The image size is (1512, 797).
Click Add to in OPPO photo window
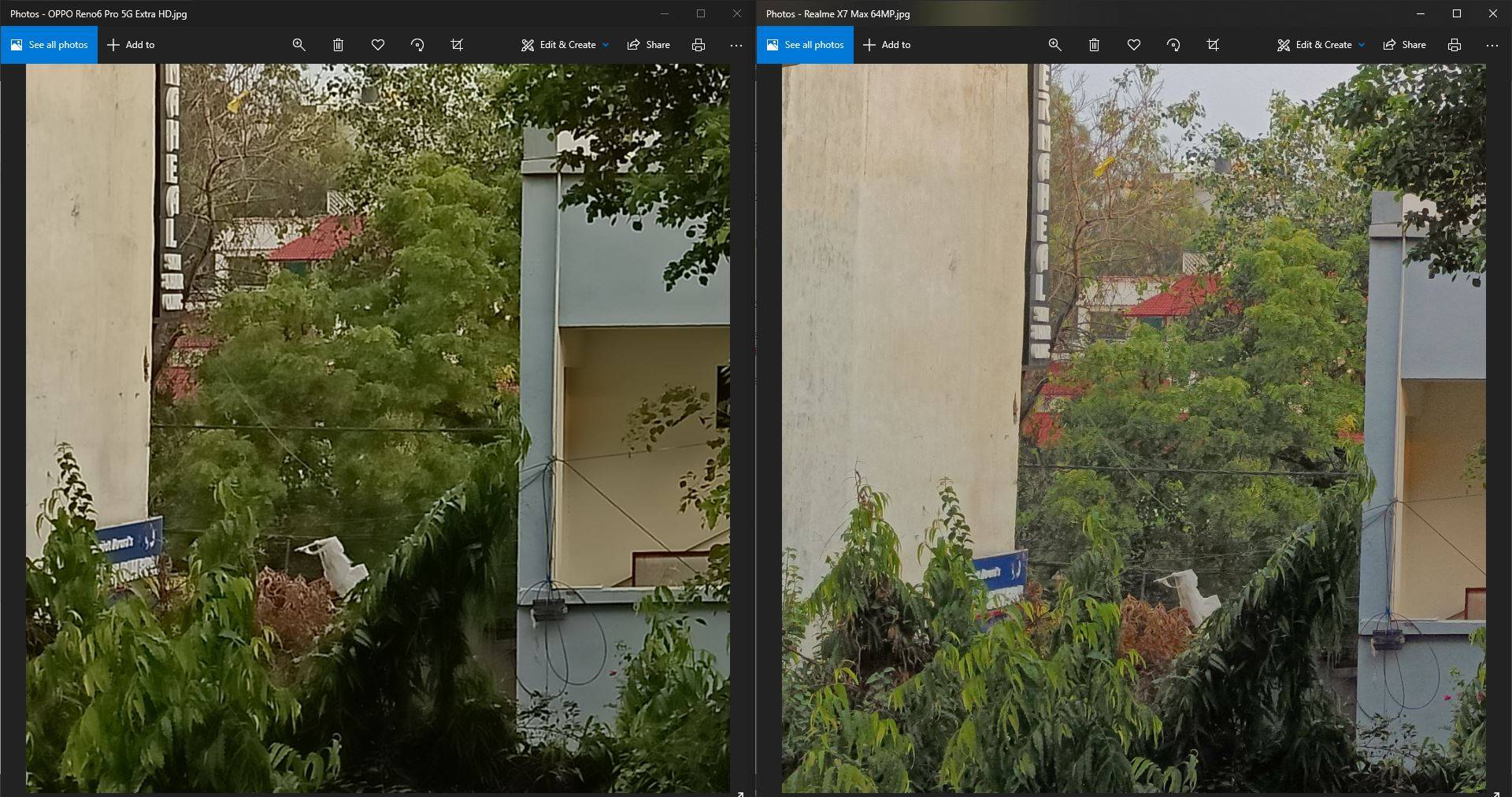(131, 45)
